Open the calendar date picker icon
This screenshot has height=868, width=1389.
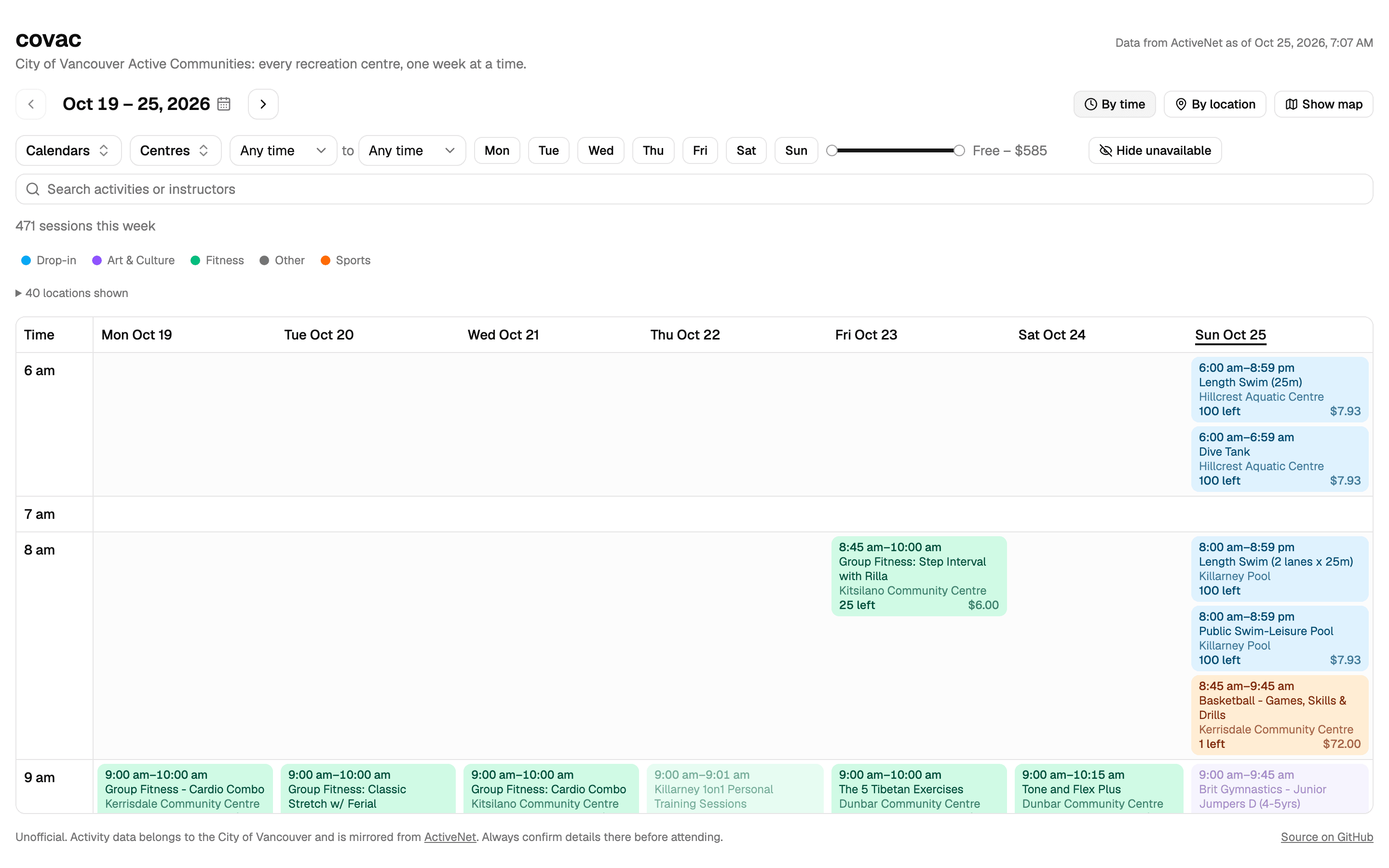point(224,104)
